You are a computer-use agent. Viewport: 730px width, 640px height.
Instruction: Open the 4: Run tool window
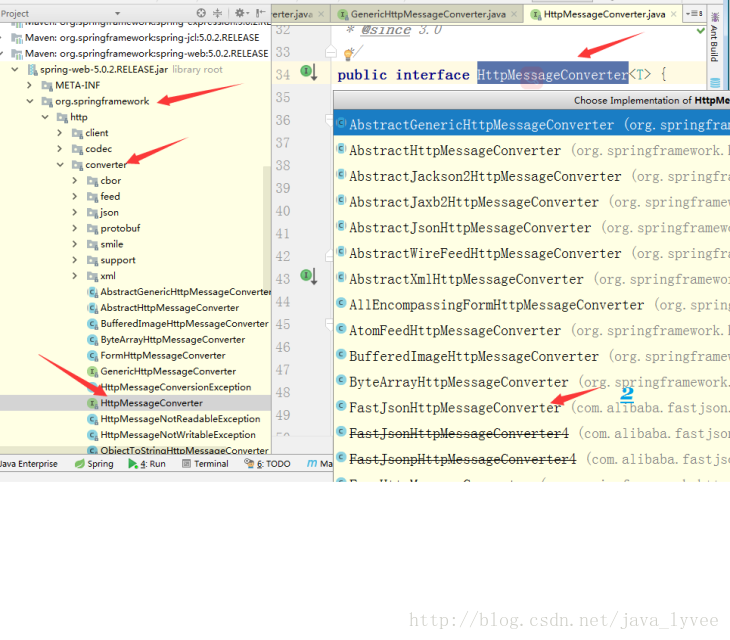pos(147,464)
